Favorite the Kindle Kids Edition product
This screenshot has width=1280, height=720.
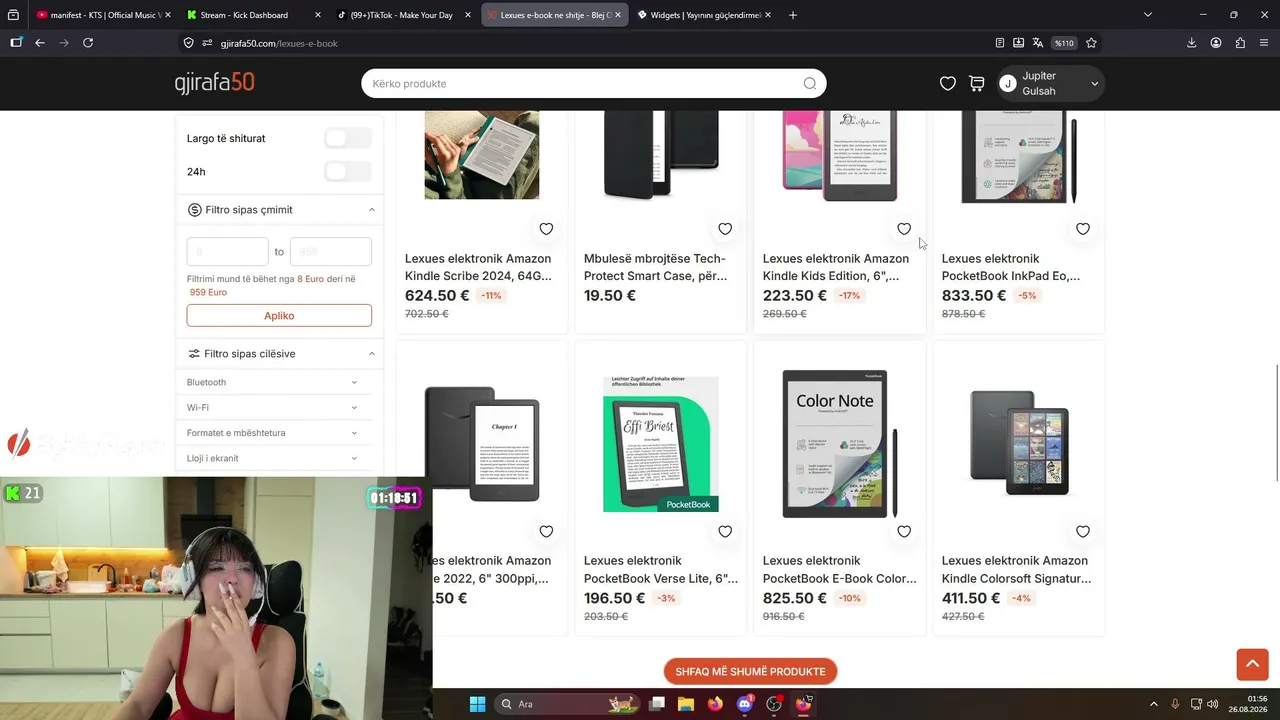tap(904, 229)
